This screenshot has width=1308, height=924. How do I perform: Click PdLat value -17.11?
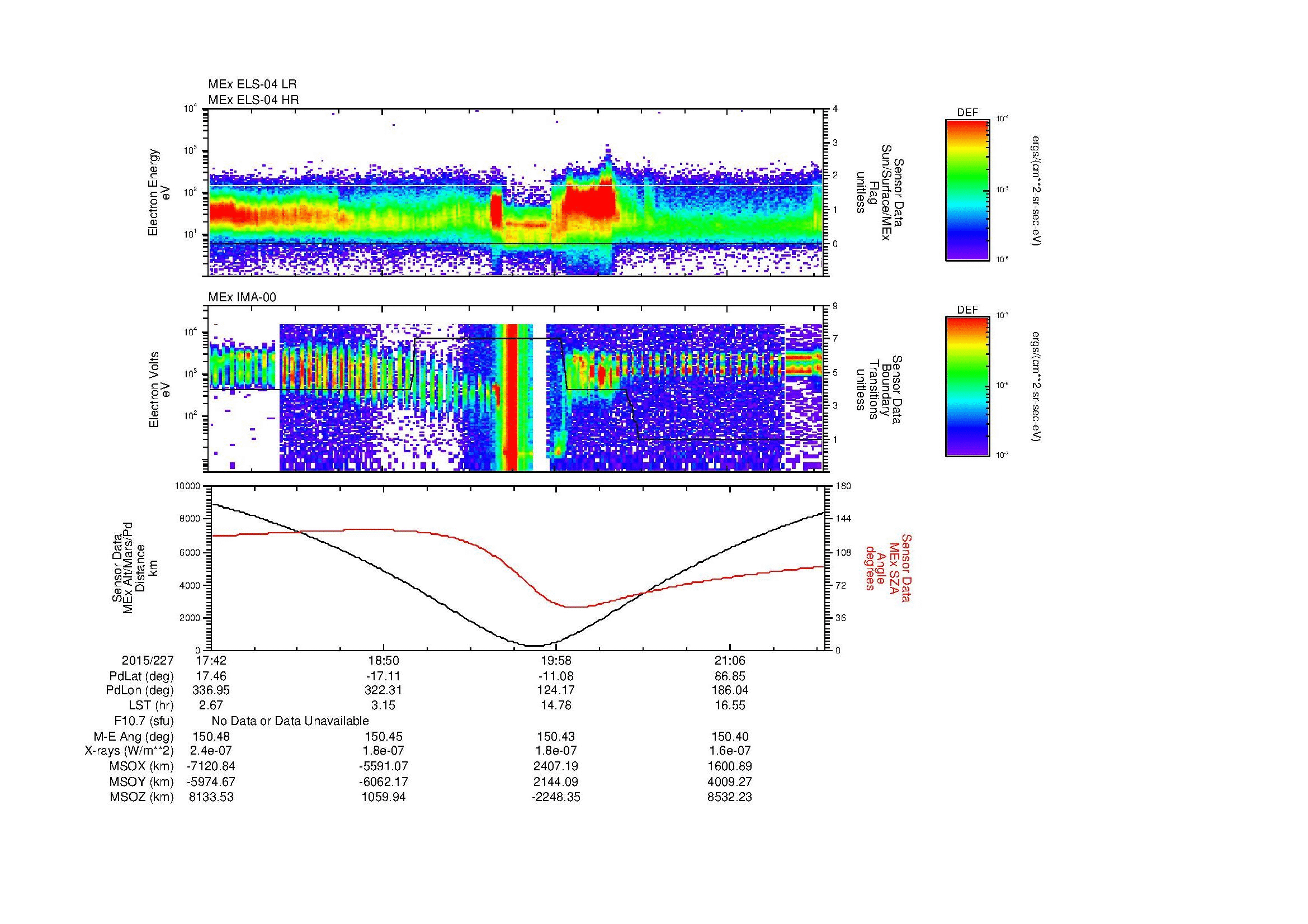click(x=384, y=676)
